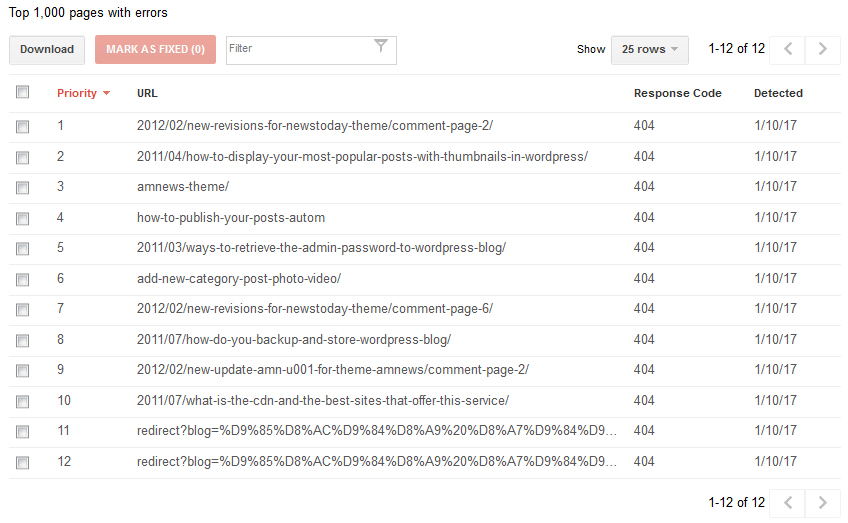Click bottom next page arrow
The width and height of the screenshot is (848, 523).
click(x=822, y=502)
